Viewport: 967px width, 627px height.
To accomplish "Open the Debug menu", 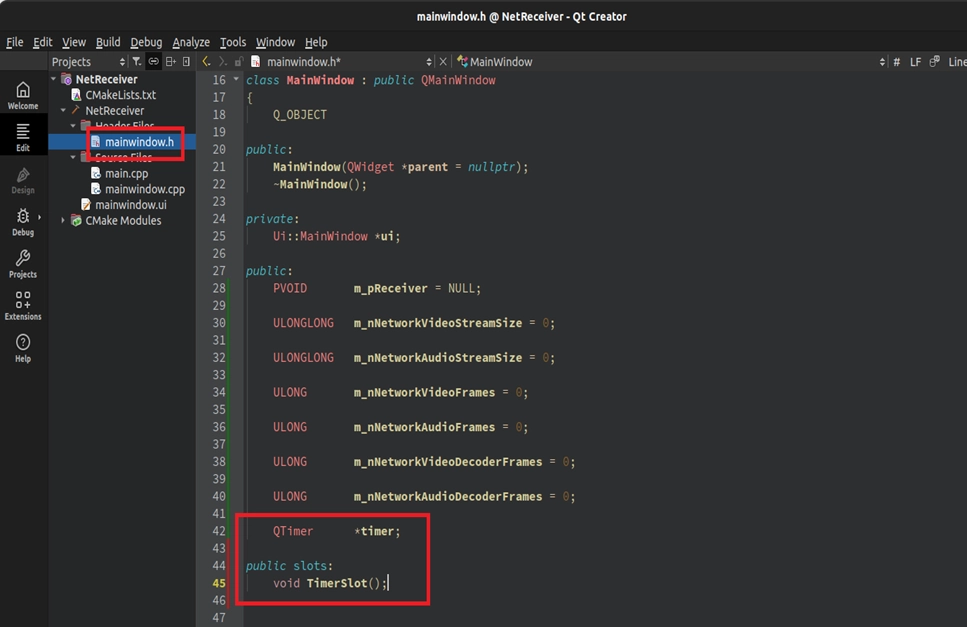I will [146, 42].
